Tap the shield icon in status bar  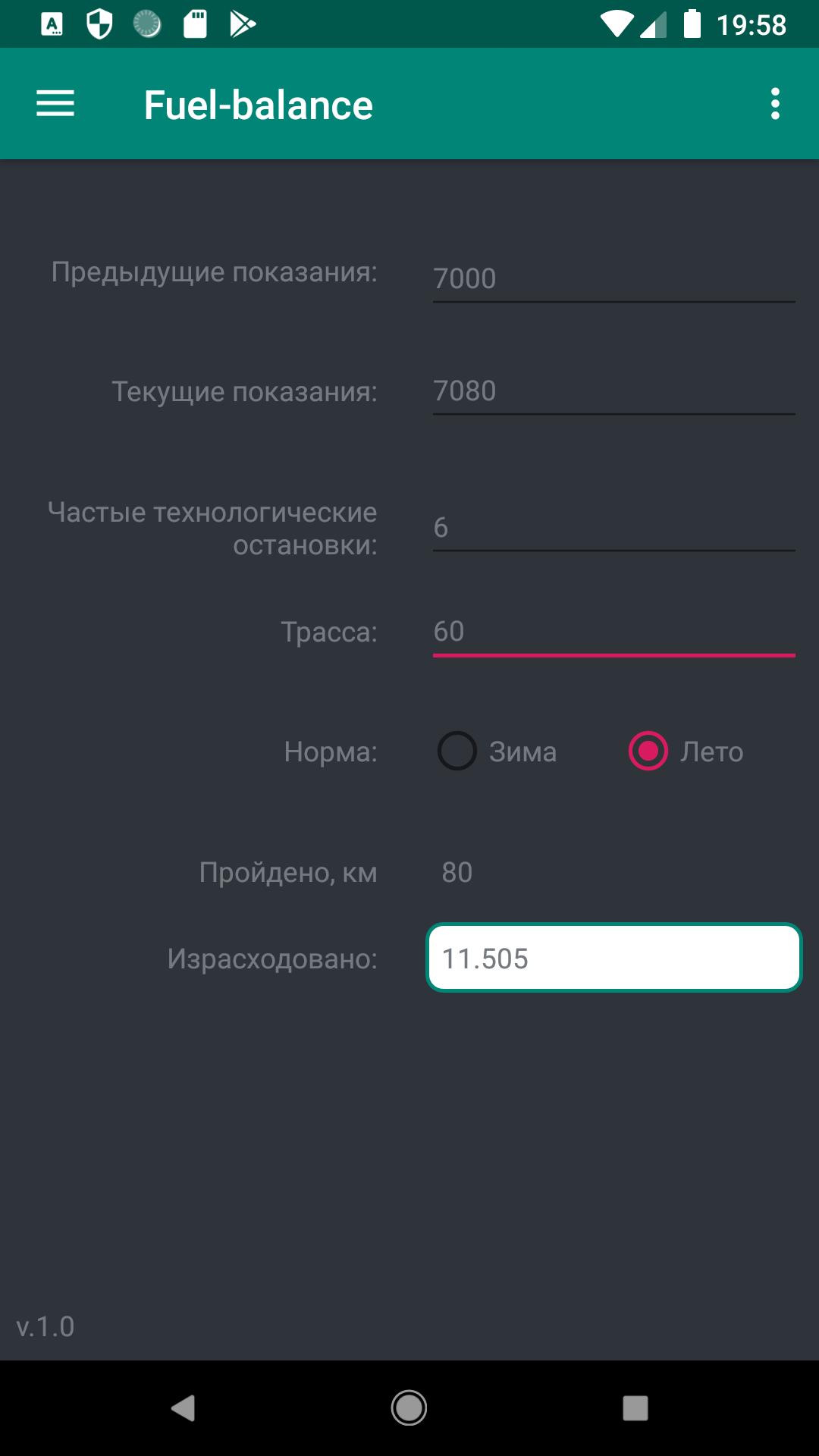point(99,25)
